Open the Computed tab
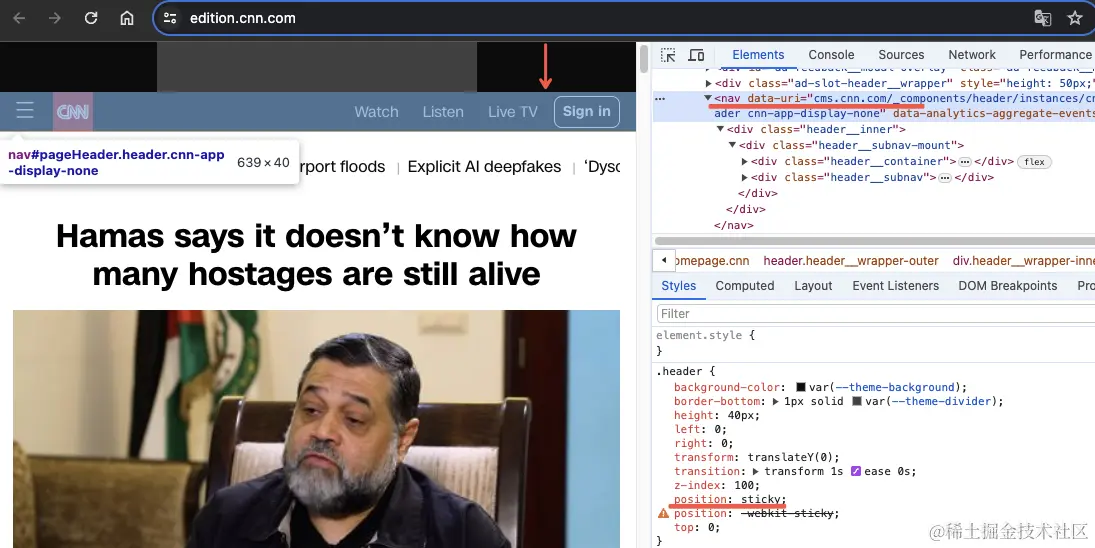Image resolution: width=1095 pixels, height=548 pixels. (x=744, y=286)
